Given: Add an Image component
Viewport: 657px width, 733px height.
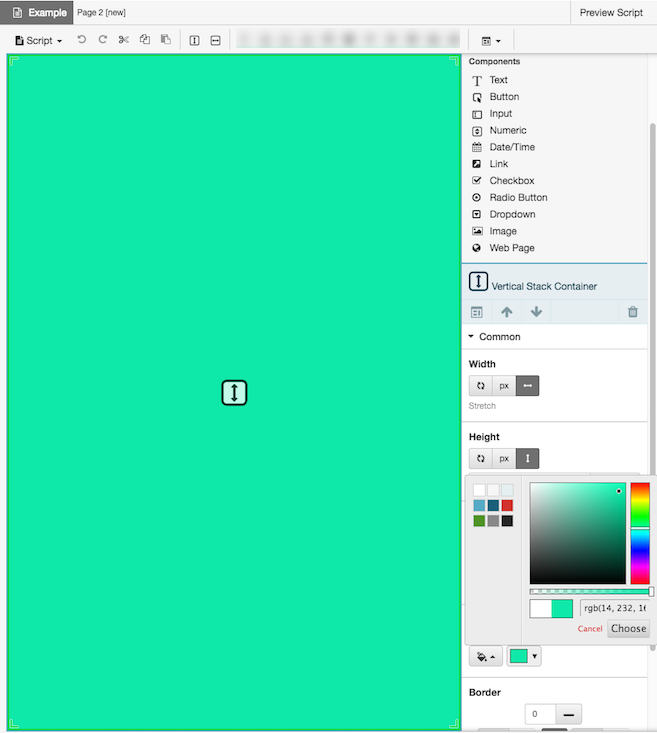Looking at the screenshot, I should click(503, 231).
